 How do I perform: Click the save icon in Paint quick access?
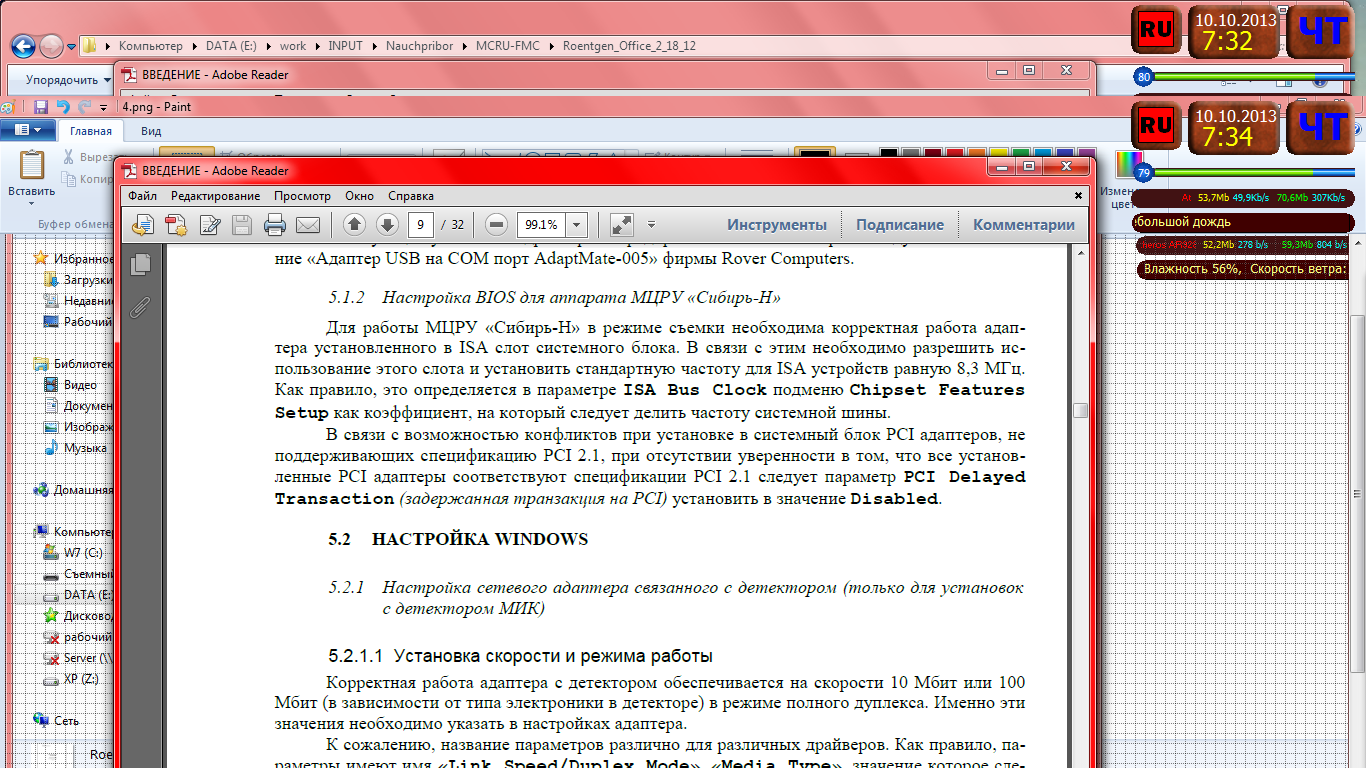click(41, 107)
